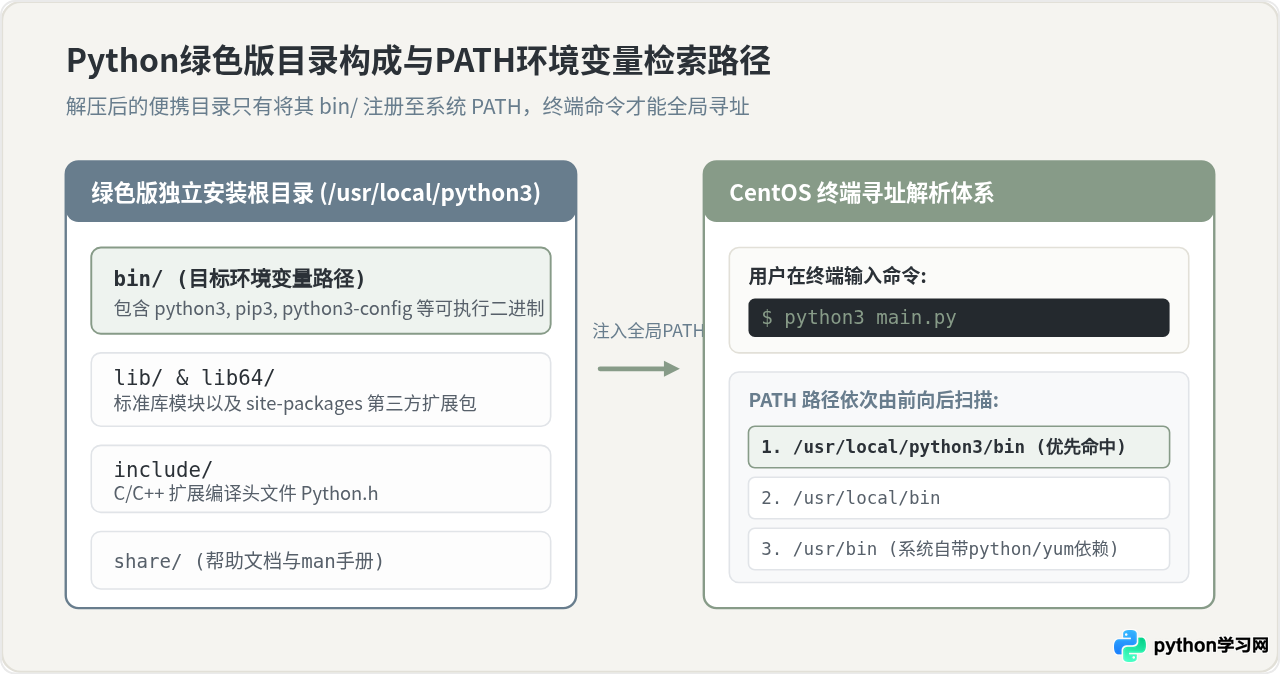Image resolution: width=1280 pixels, height=674 pixels.
Task: Click the label '用户在终端输入命令:'
Action: [837, 277]
